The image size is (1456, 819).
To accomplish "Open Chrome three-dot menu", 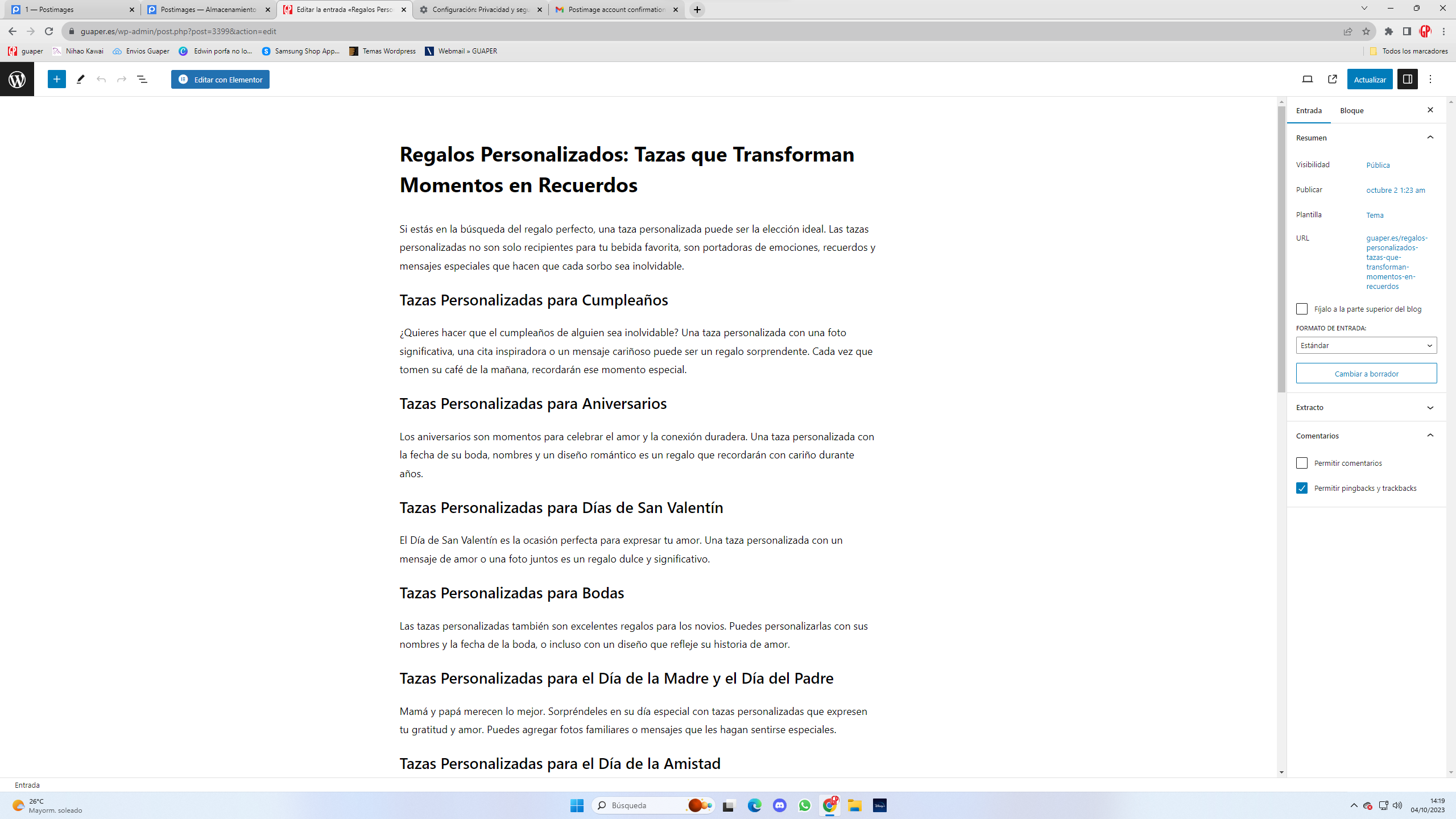I will pyautogui.click(x=1443, y=31).
